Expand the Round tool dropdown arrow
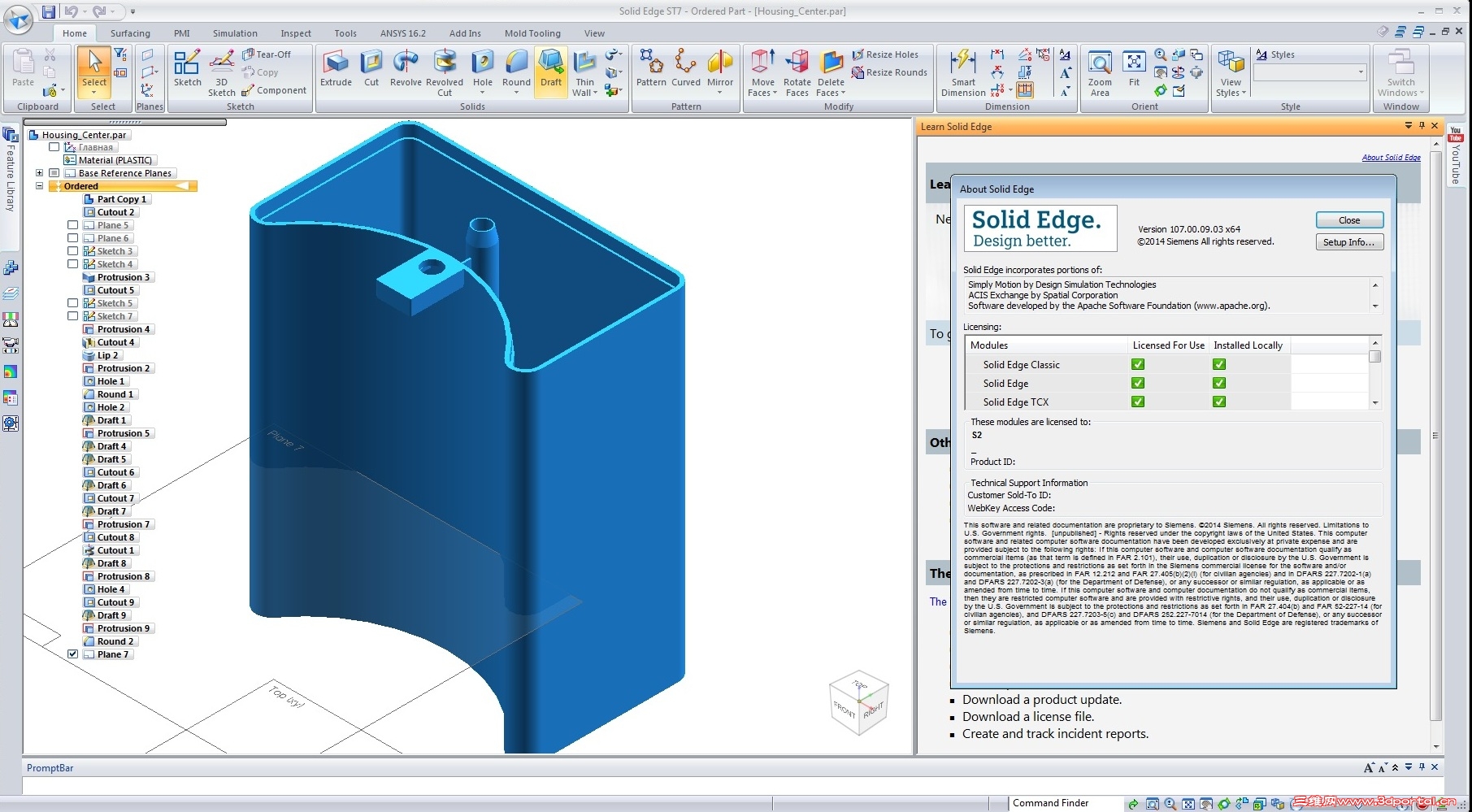 (516, 93)
